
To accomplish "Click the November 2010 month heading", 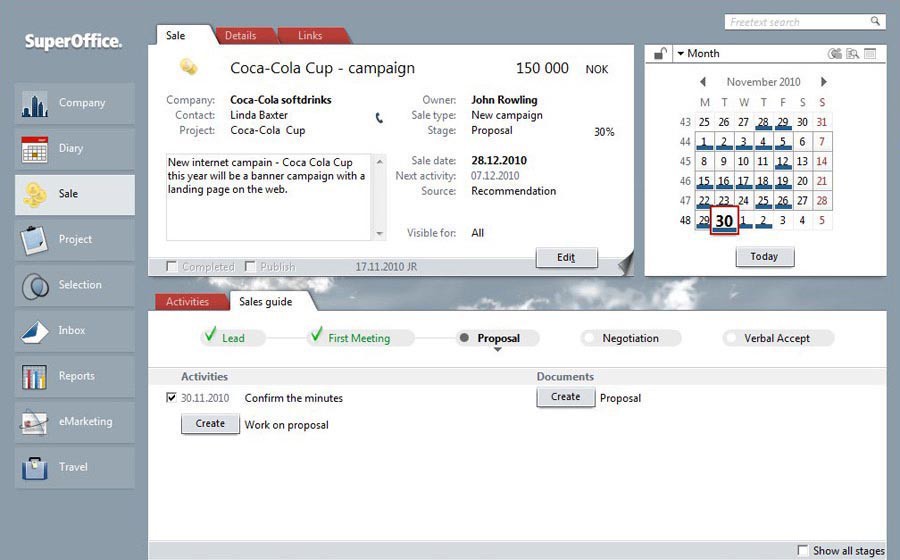I will (763, 82).
